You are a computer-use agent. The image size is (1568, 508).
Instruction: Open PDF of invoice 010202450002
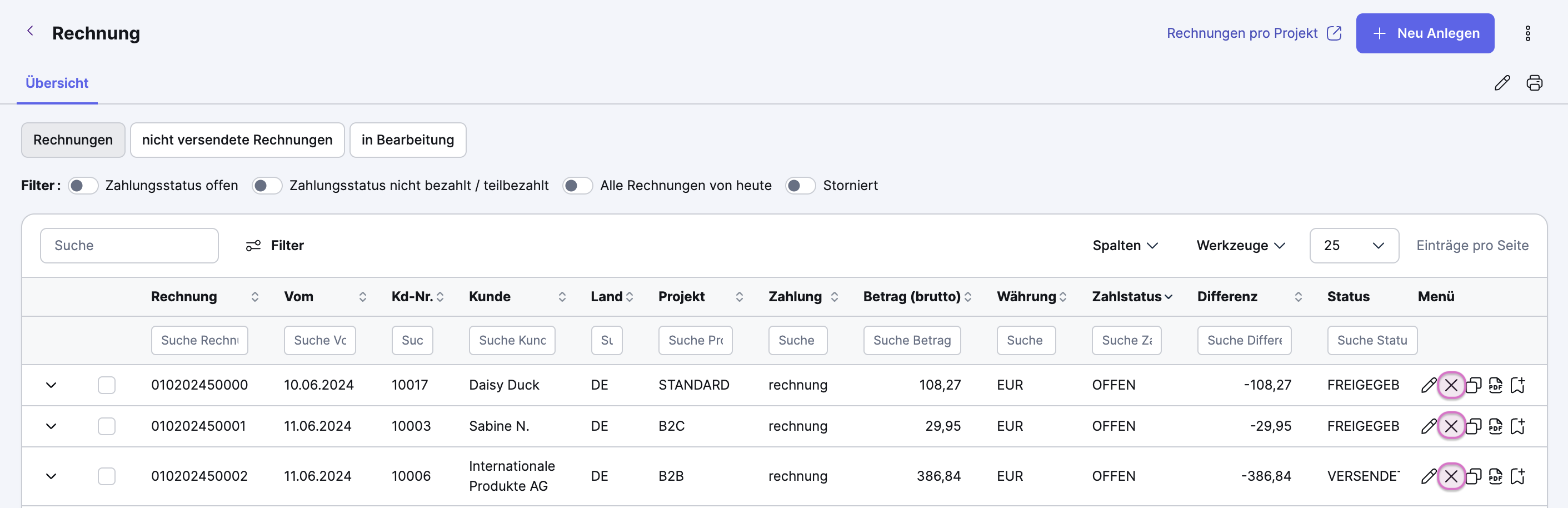(1495, 476)
